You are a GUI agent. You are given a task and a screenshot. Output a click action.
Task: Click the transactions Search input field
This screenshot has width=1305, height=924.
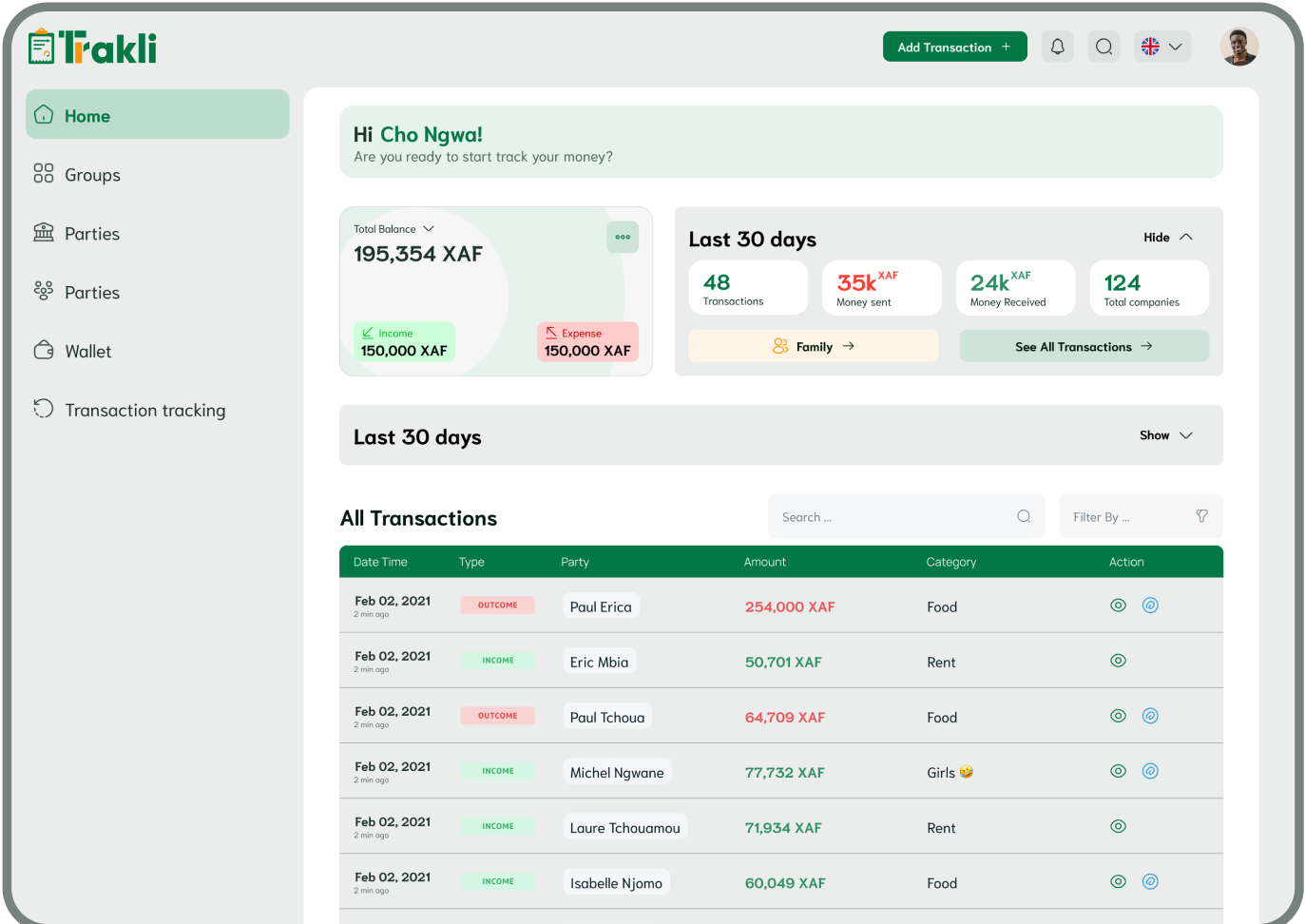coord(893,517)
